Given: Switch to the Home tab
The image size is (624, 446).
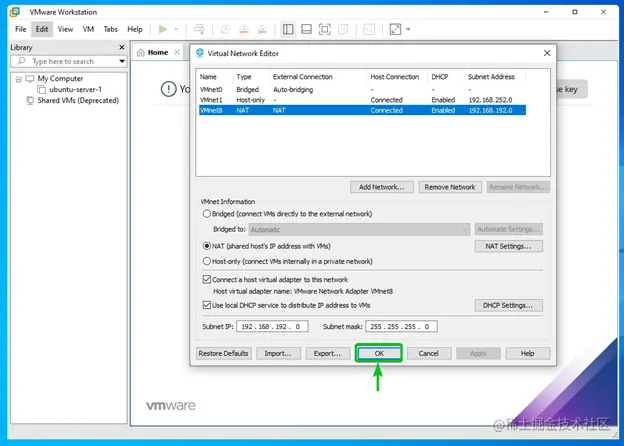Looking at the screenshot, I should [158, 53].
